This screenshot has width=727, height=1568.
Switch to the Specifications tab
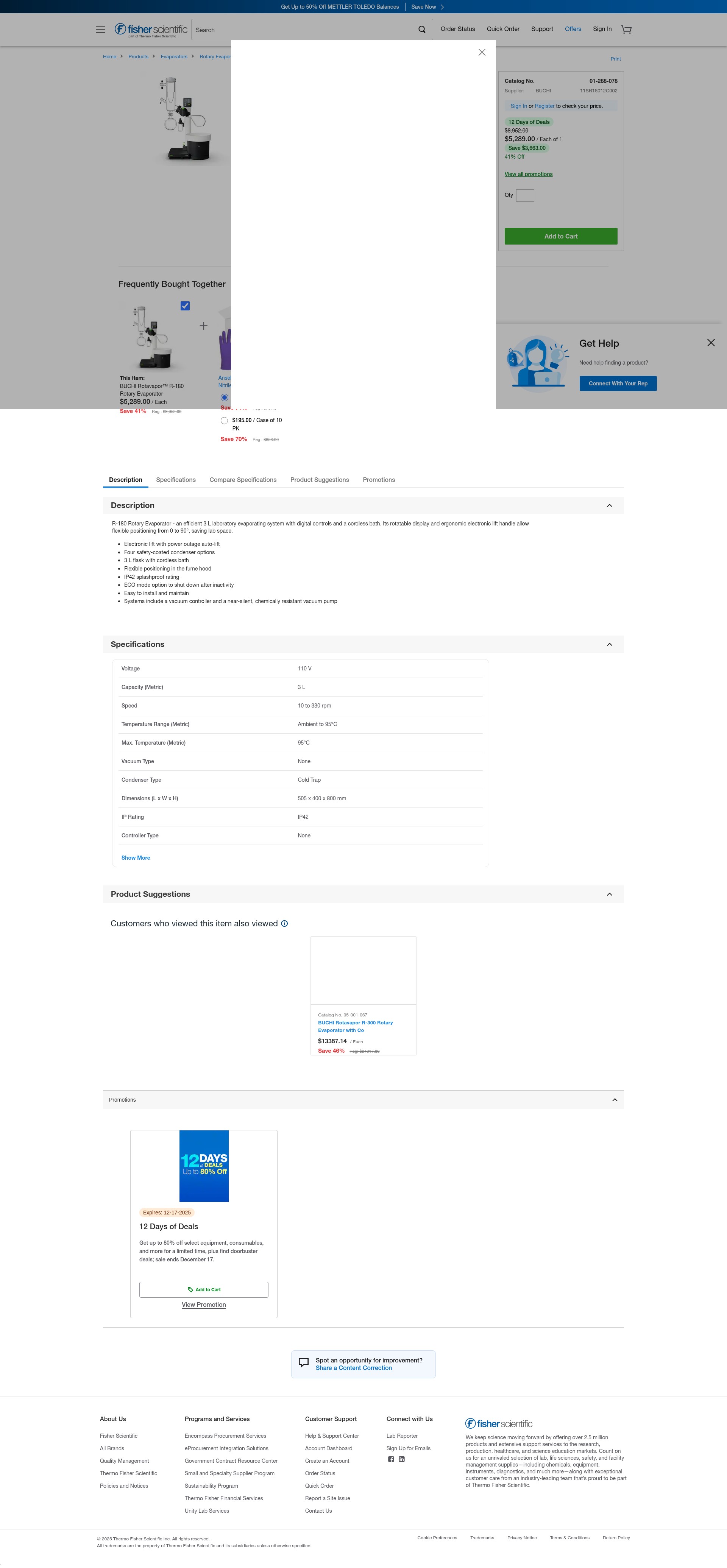click(176, 480)
